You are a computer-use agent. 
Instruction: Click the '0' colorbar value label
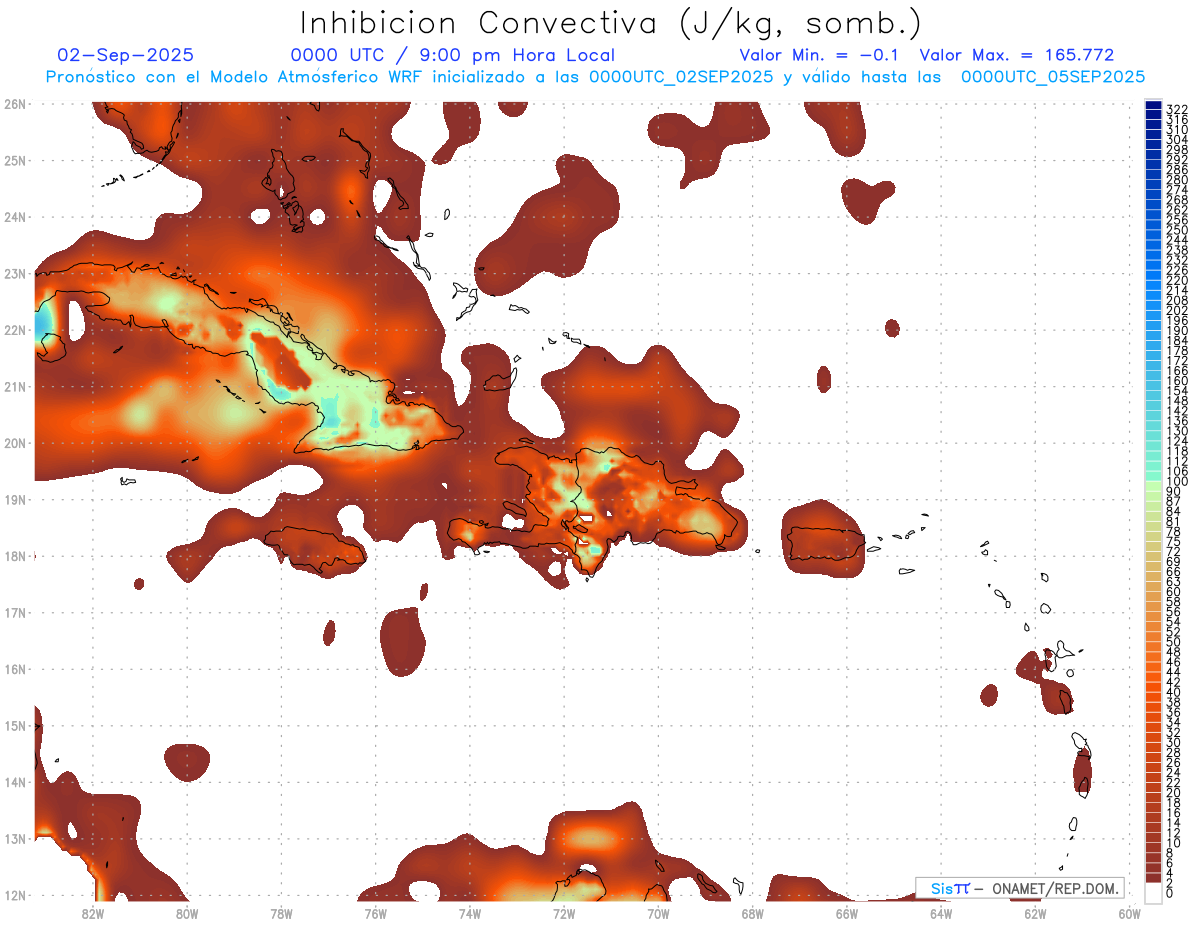tap(1170, 893)
